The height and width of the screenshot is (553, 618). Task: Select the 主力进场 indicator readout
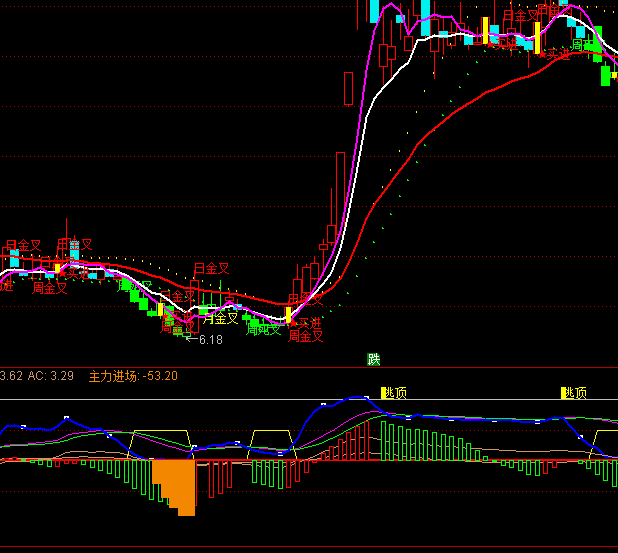point(133,376)
